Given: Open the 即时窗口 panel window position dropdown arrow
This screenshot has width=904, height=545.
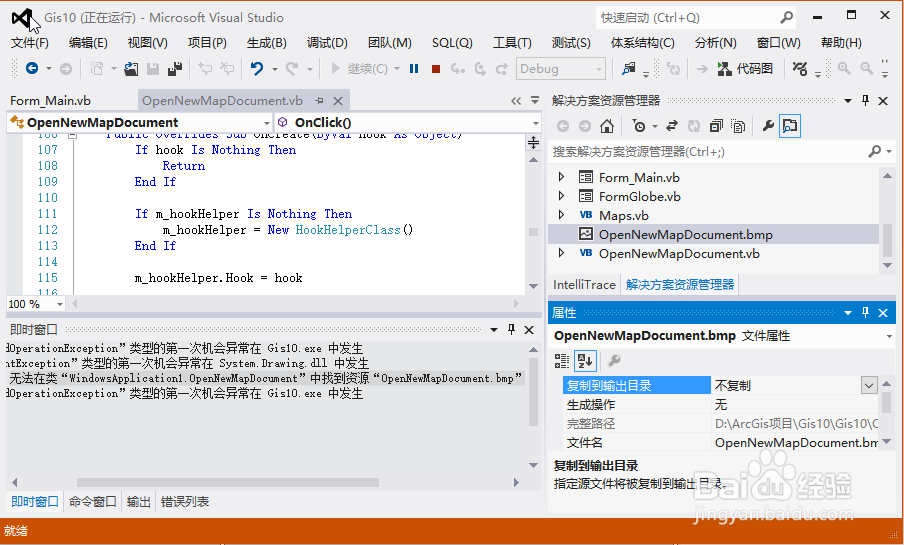Looking at the screenshot, I should tap(494, 329).
